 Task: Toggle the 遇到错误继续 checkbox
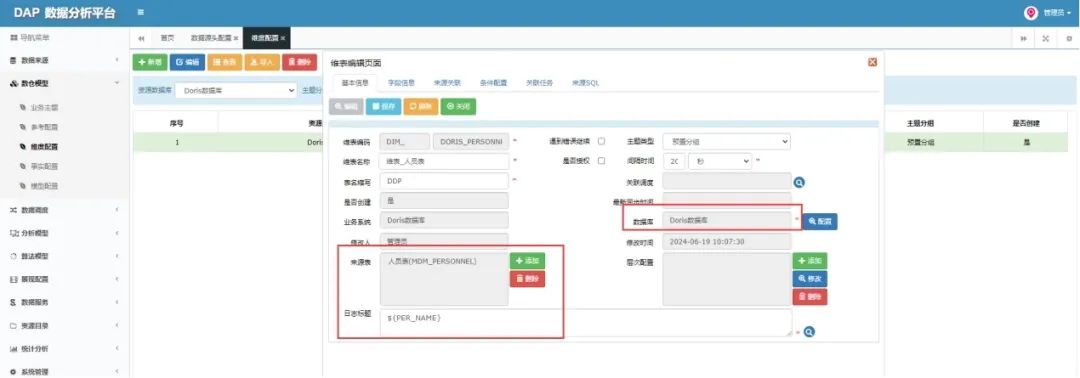(x=601, y=141)
